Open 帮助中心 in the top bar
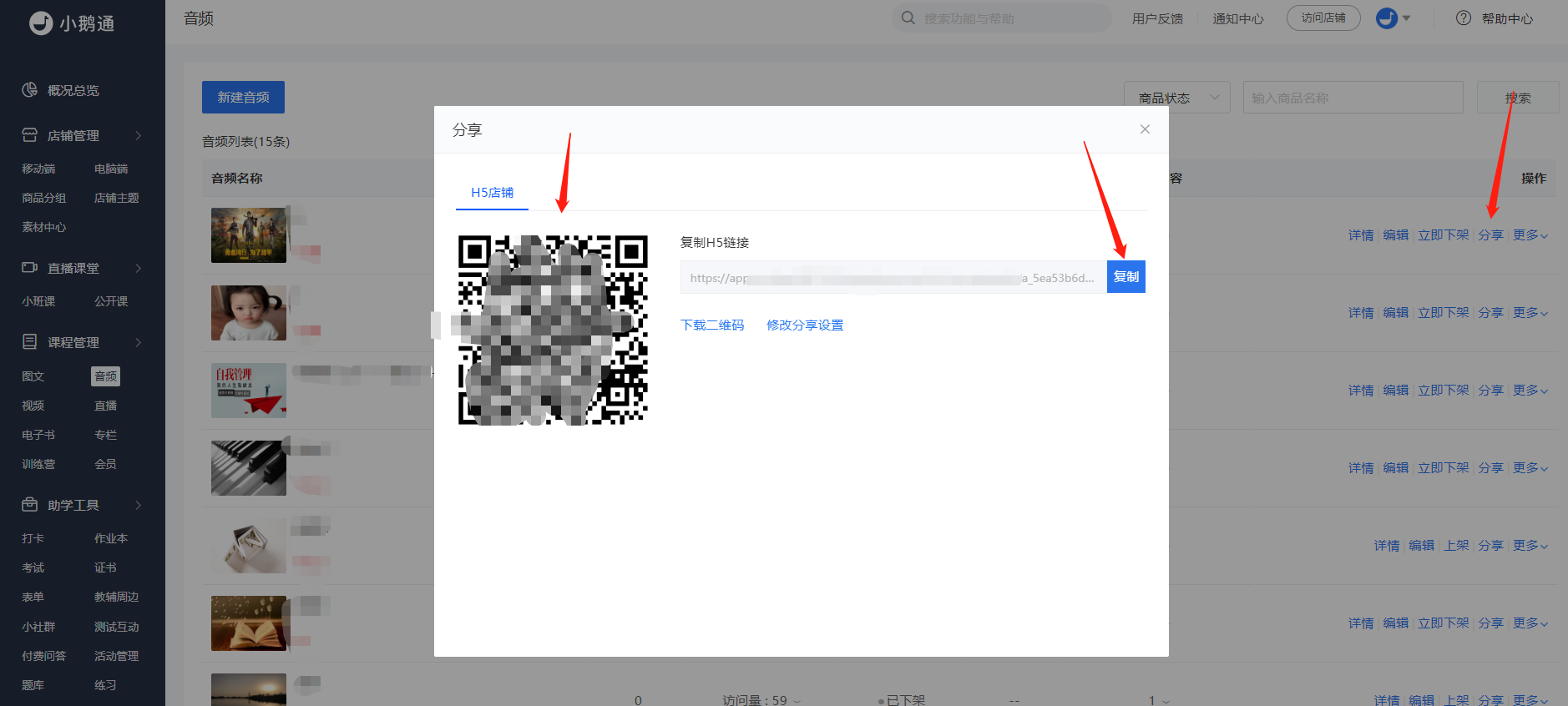 pos(1507,18)
